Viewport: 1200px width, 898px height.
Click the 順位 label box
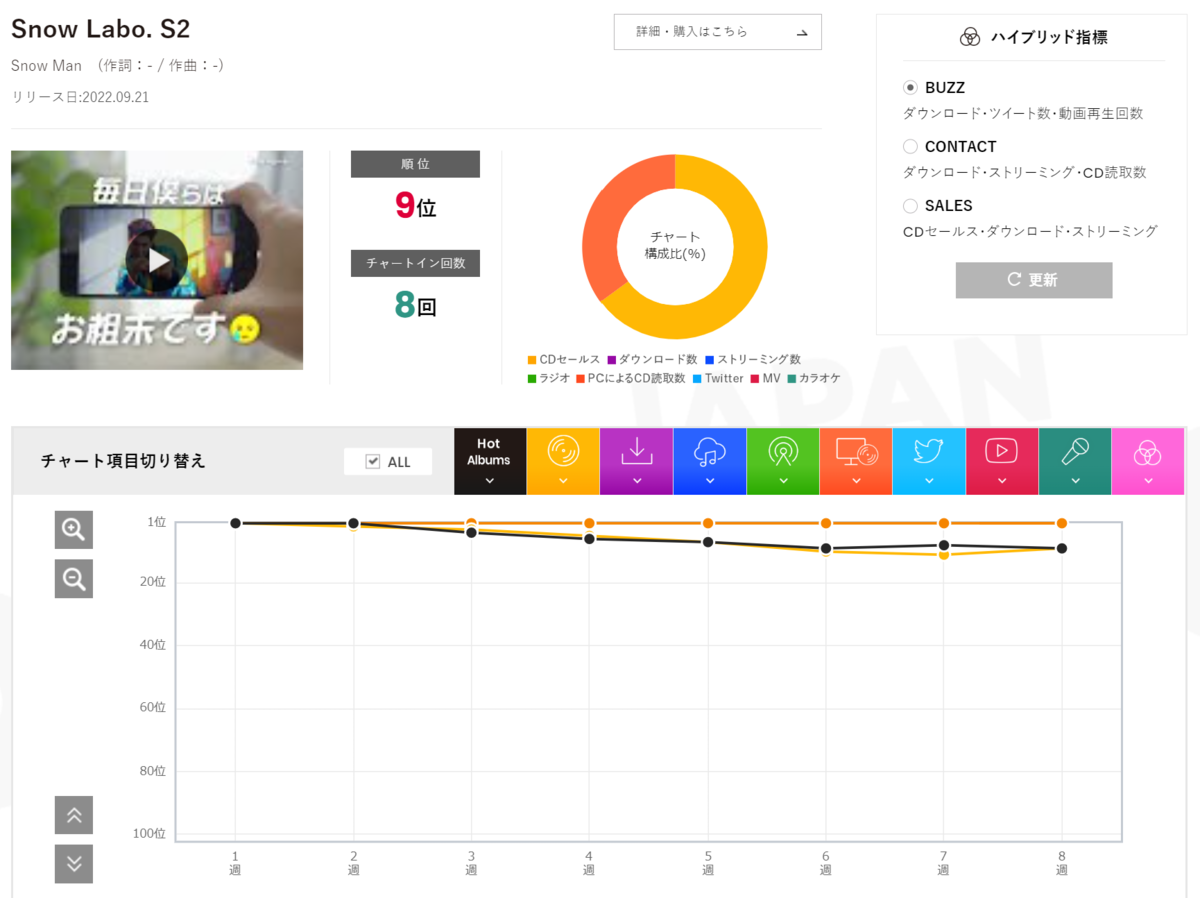tap(415, 164)
